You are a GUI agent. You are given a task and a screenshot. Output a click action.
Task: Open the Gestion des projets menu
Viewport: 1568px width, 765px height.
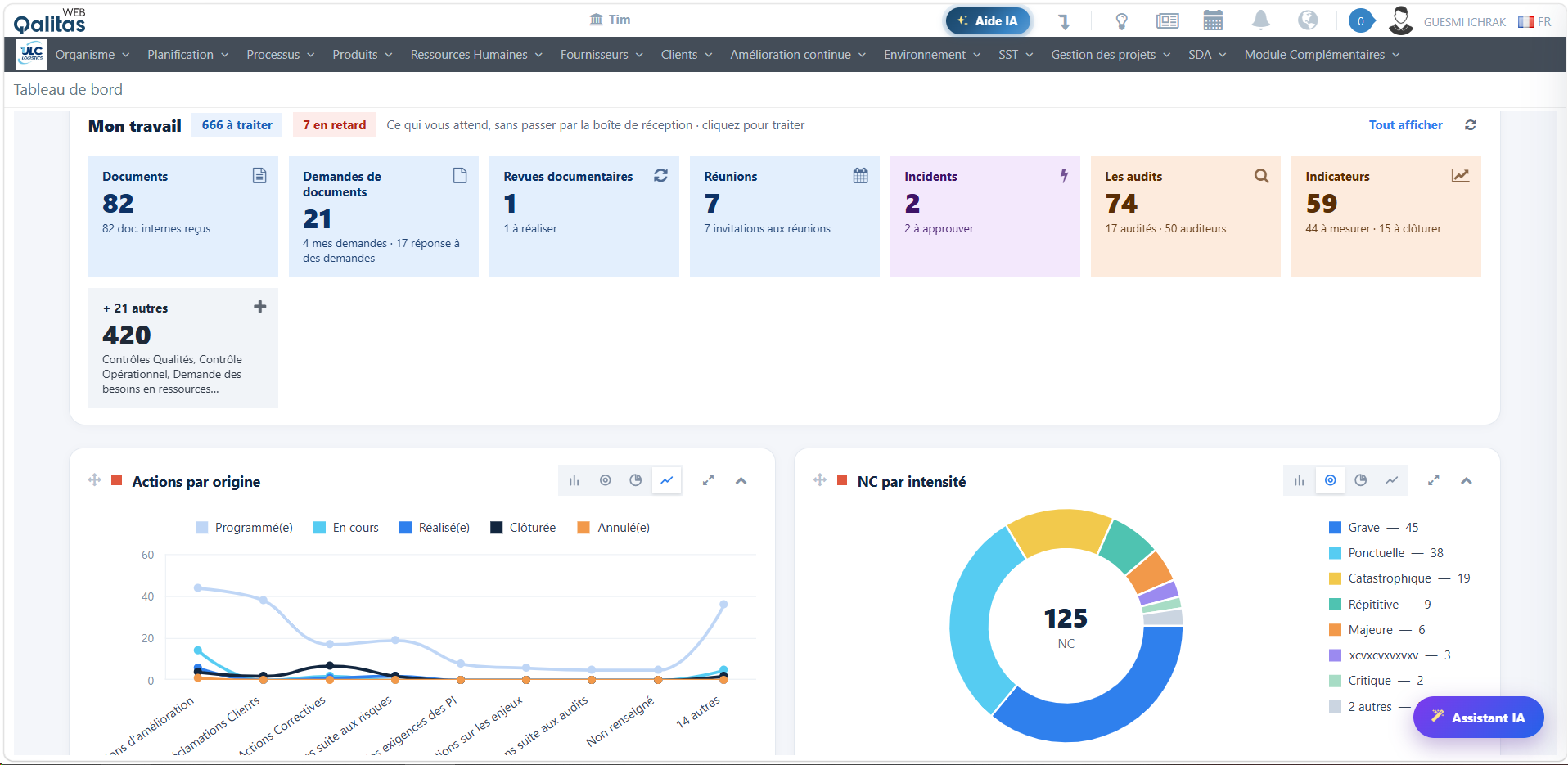tap(1111, 55)
